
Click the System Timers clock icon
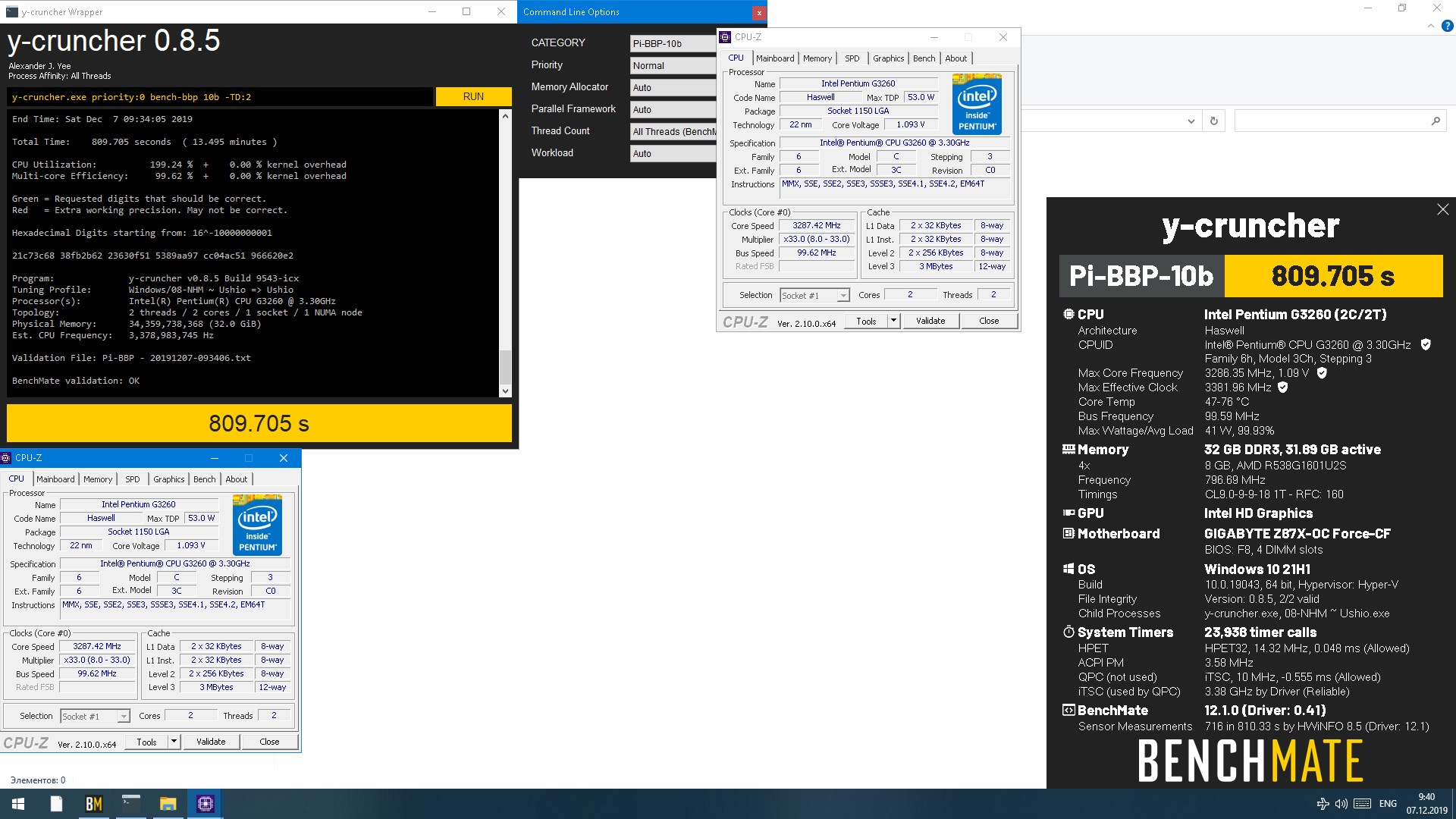[x=1068, y=632]
